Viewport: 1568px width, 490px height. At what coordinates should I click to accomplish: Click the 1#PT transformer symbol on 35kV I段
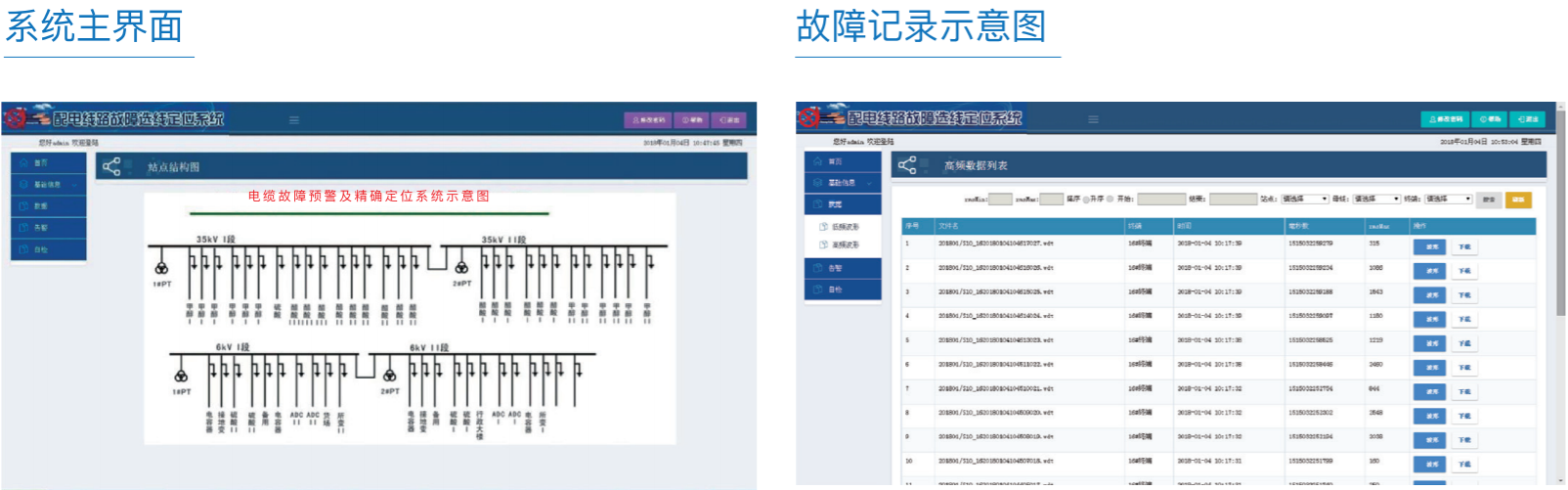tap(162, 268)
